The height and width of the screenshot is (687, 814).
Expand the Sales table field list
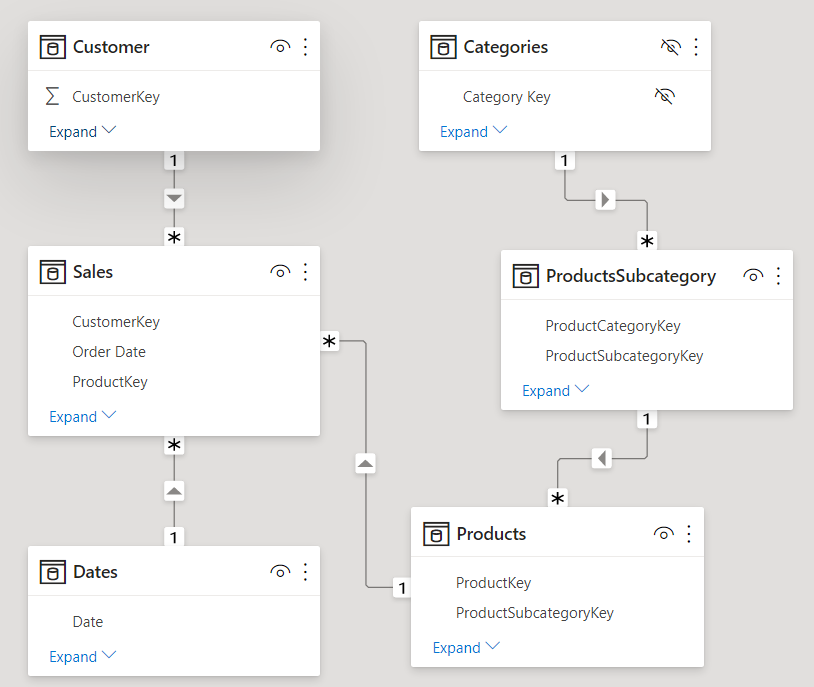coord(83,417)
